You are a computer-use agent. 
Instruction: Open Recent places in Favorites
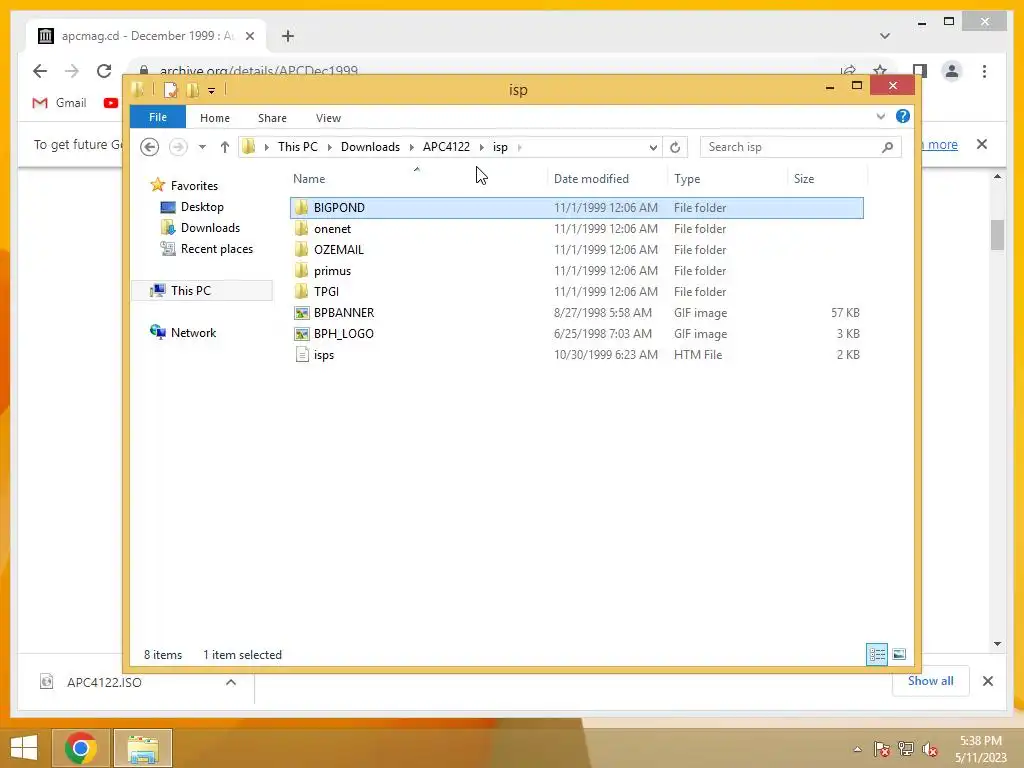pyautogui.click(x=206, y=249)
